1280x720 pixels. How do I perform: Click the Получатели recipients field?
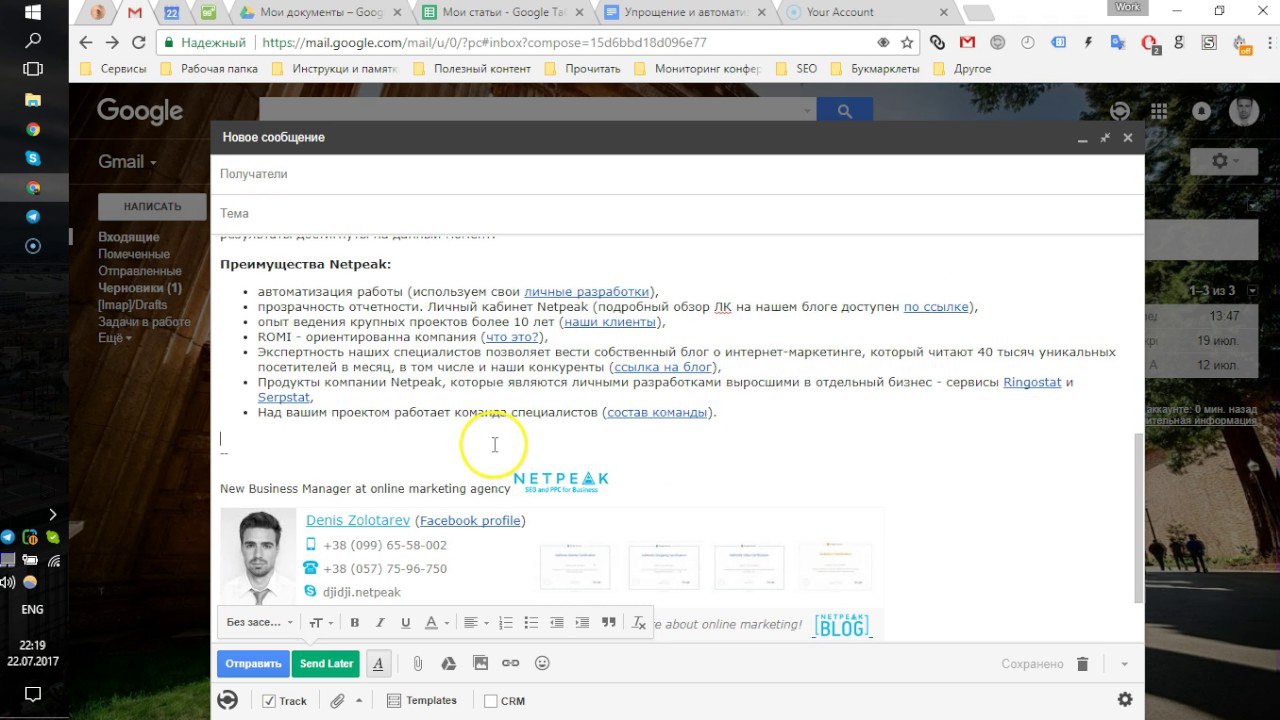click(677, 174)
